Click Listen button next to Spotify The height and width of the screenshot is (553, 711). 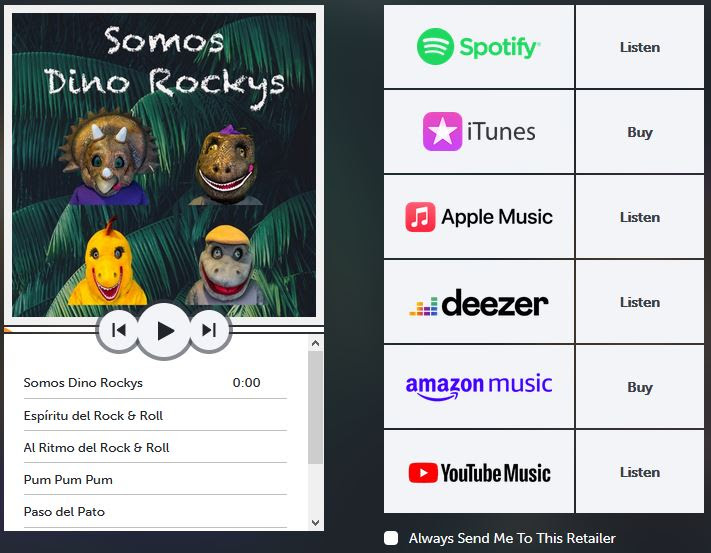click(x=640, y=47)
